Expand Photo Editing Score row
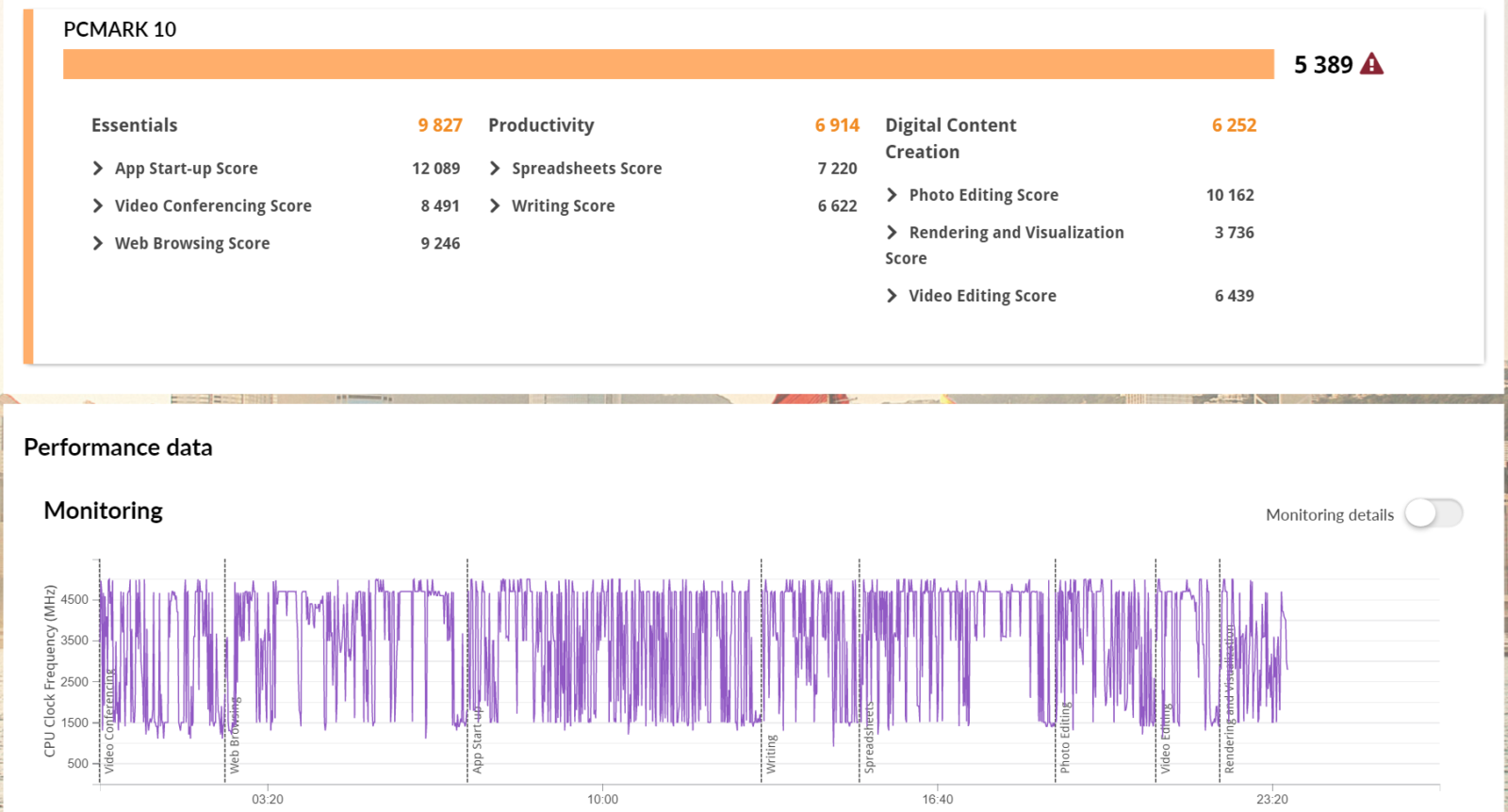The image size is (1508, 812). [x=892, y=195]
